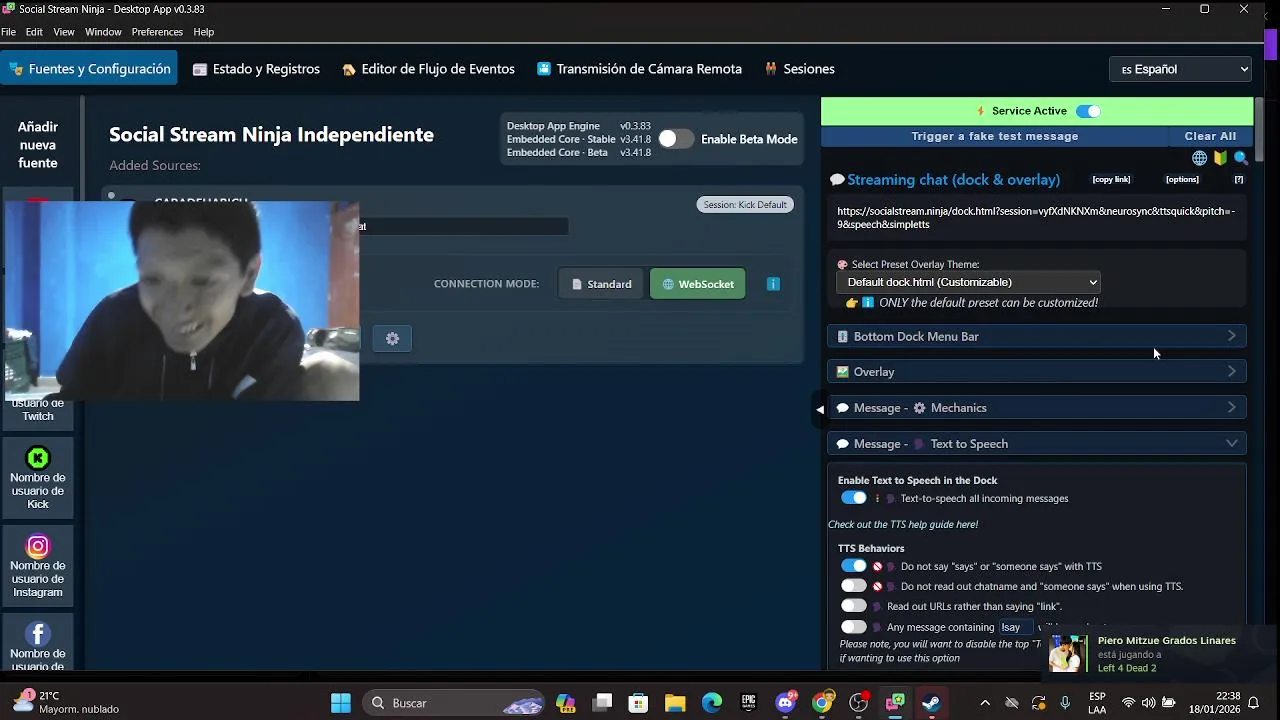Open the Preferences menu
This screenshot has width=1280, height=720.
pyautogui.click(x=157, y=32)
